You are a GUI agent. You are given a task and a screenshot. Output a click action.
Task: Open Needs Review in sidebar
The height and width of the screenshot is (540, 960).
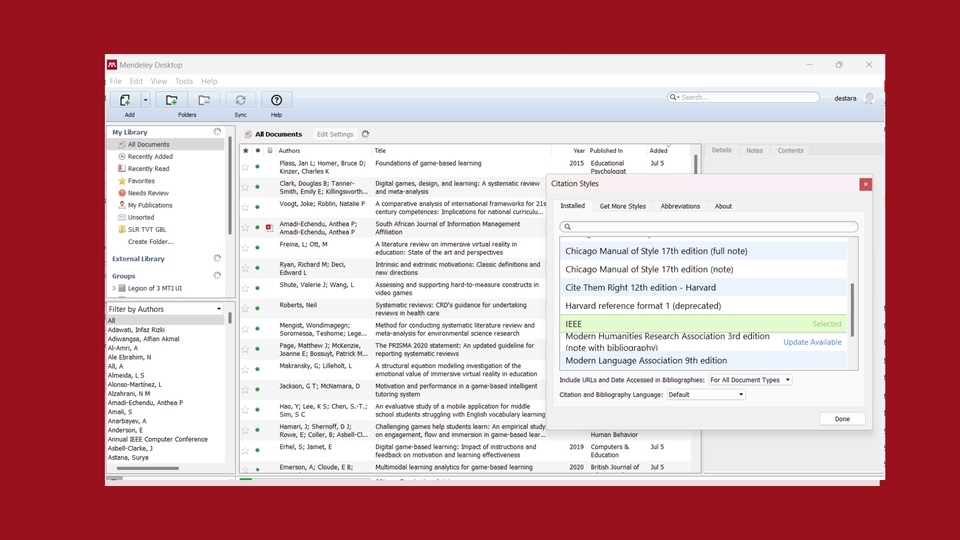coord(148,193)
